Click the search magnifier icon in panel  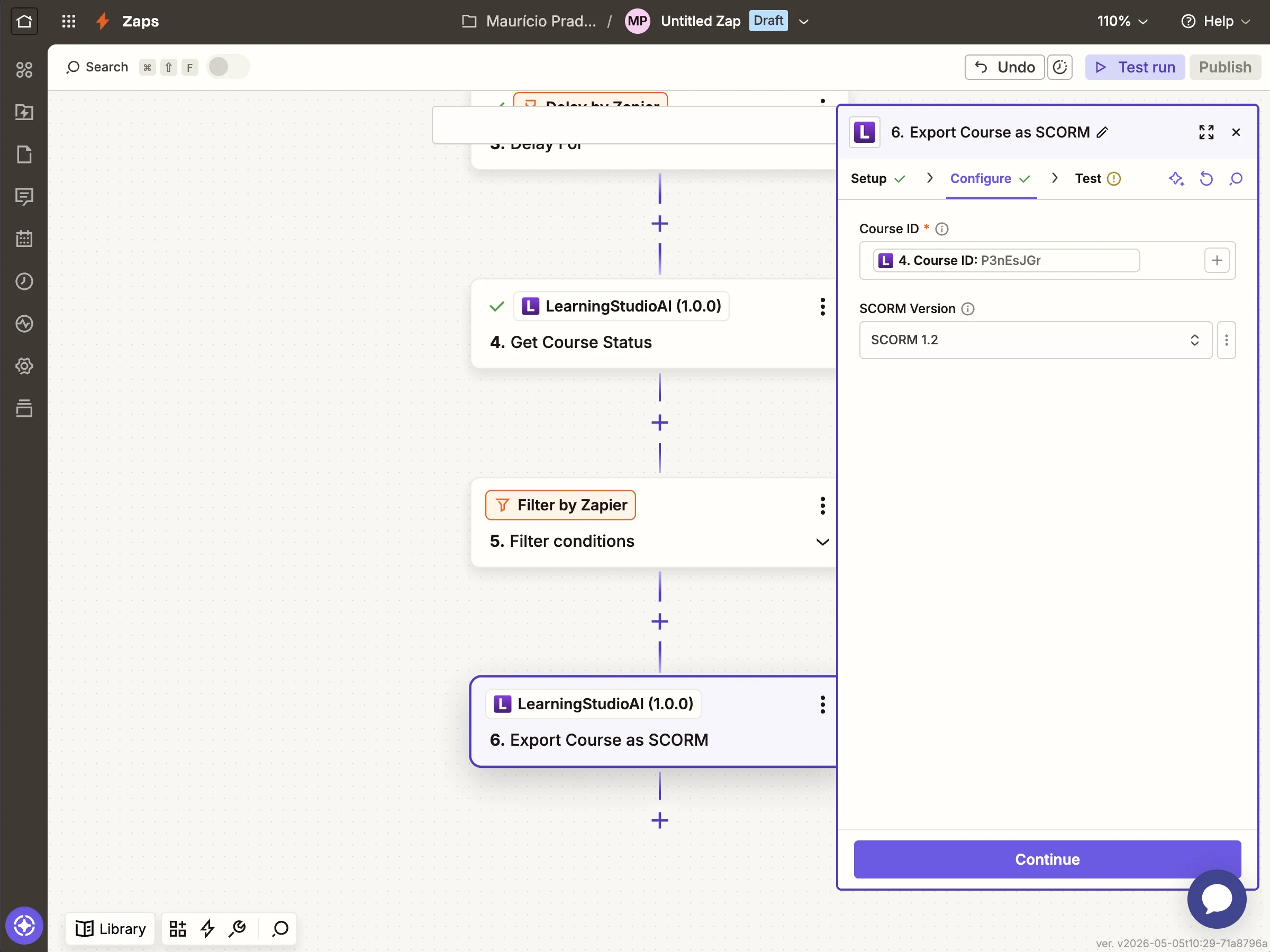tap(1236, 179)
